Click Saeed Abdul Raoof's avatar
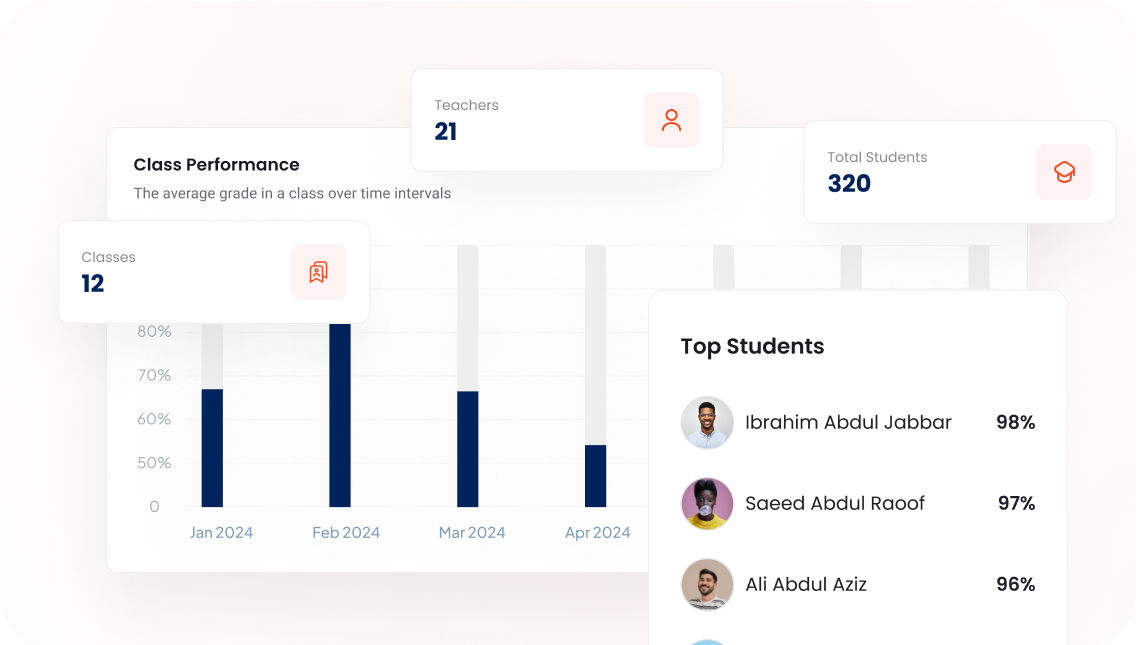 tap(707, 503)
